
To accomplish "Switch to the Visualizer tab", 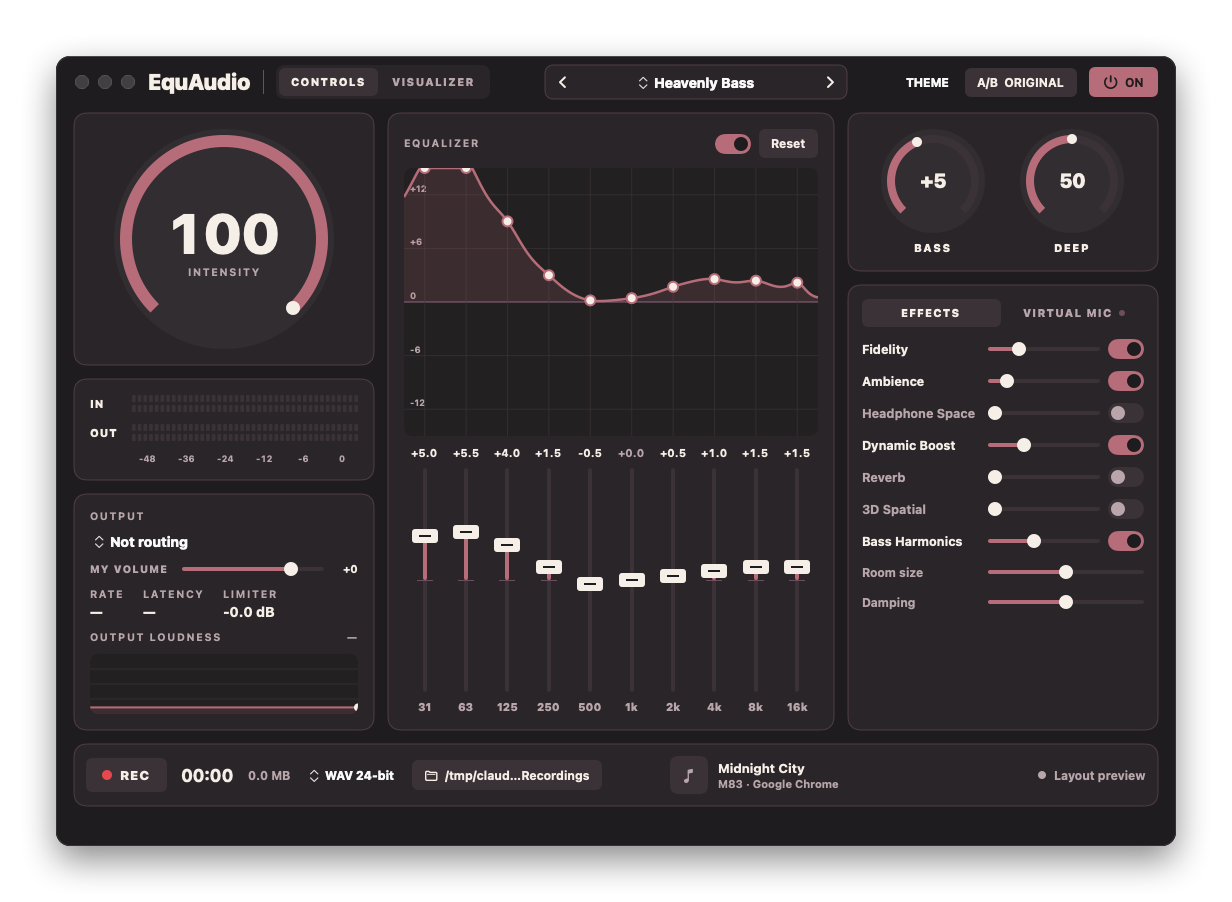I will [433, 82].
